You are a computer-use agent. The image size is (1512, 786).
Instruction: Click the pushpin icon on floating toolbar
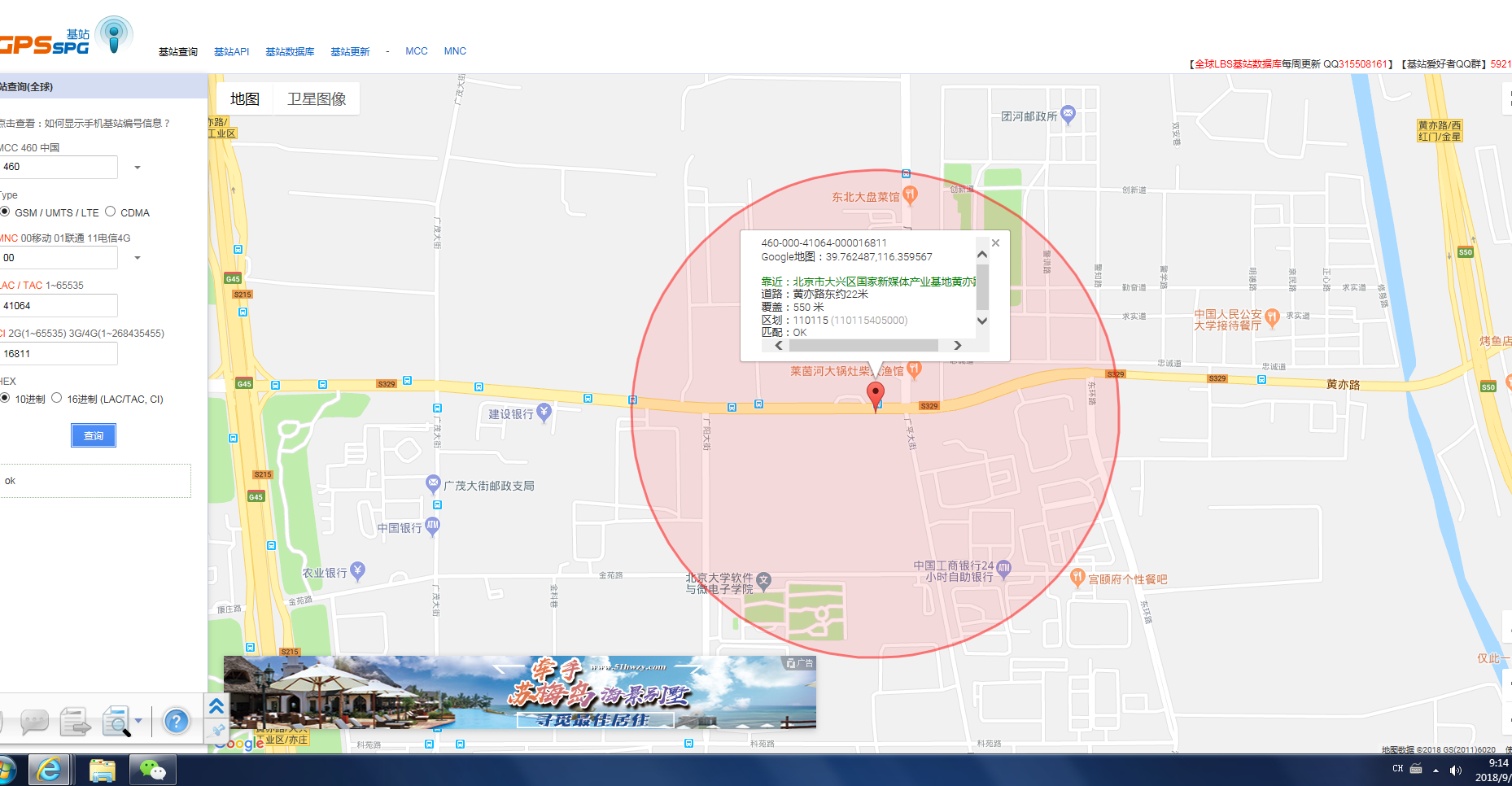217,731
